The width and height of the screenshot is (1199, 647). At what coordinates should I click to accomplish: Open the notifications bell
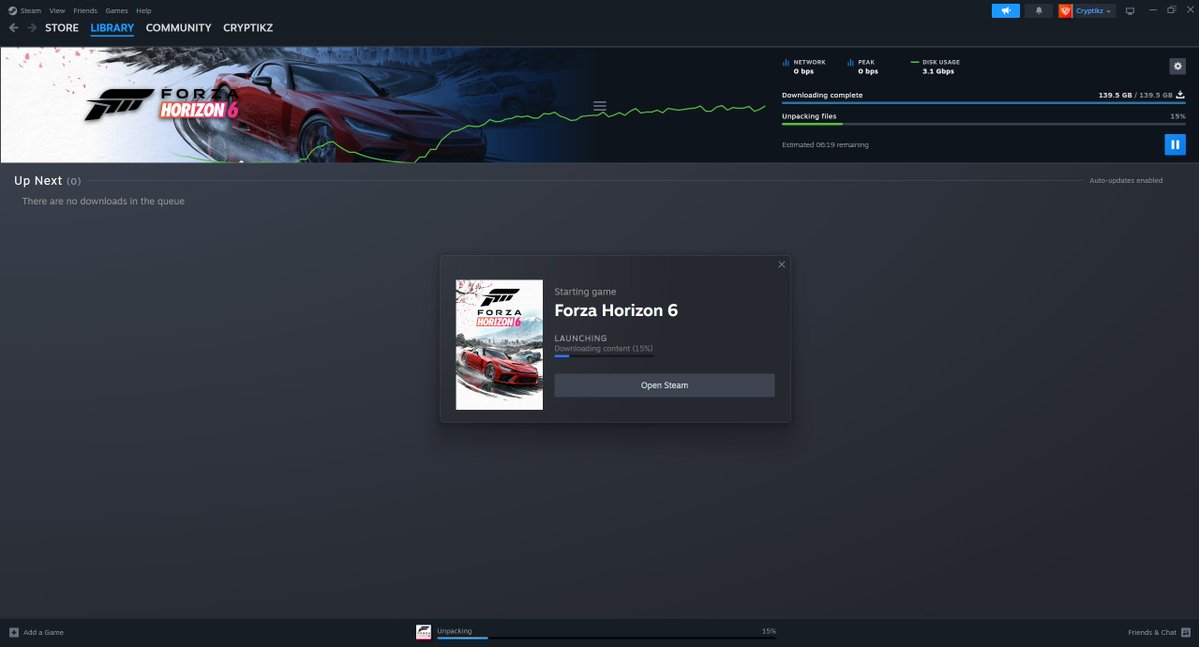coord(1038,11)
